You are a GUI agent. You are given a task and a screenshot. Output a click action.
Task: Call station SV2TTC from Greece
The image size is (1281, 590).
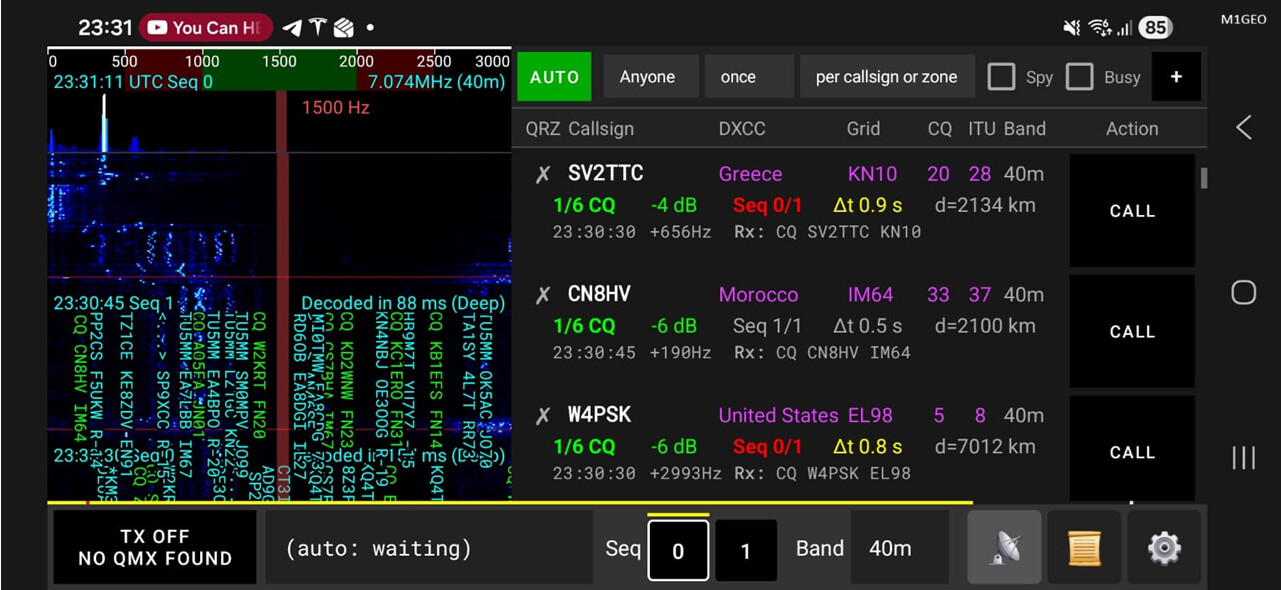pos(1131,211)
